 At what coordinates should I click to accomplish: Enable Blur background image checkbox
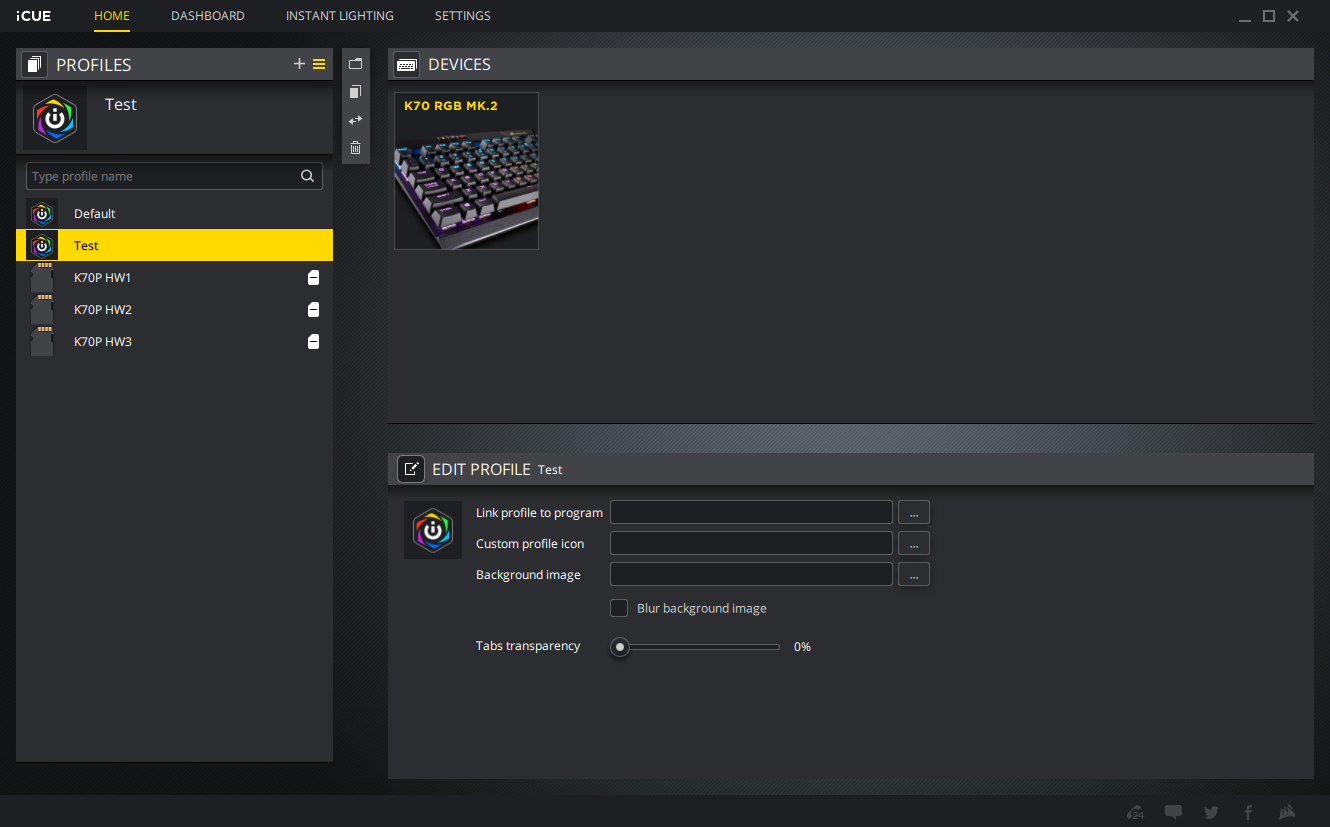click(x=619, y=608)
